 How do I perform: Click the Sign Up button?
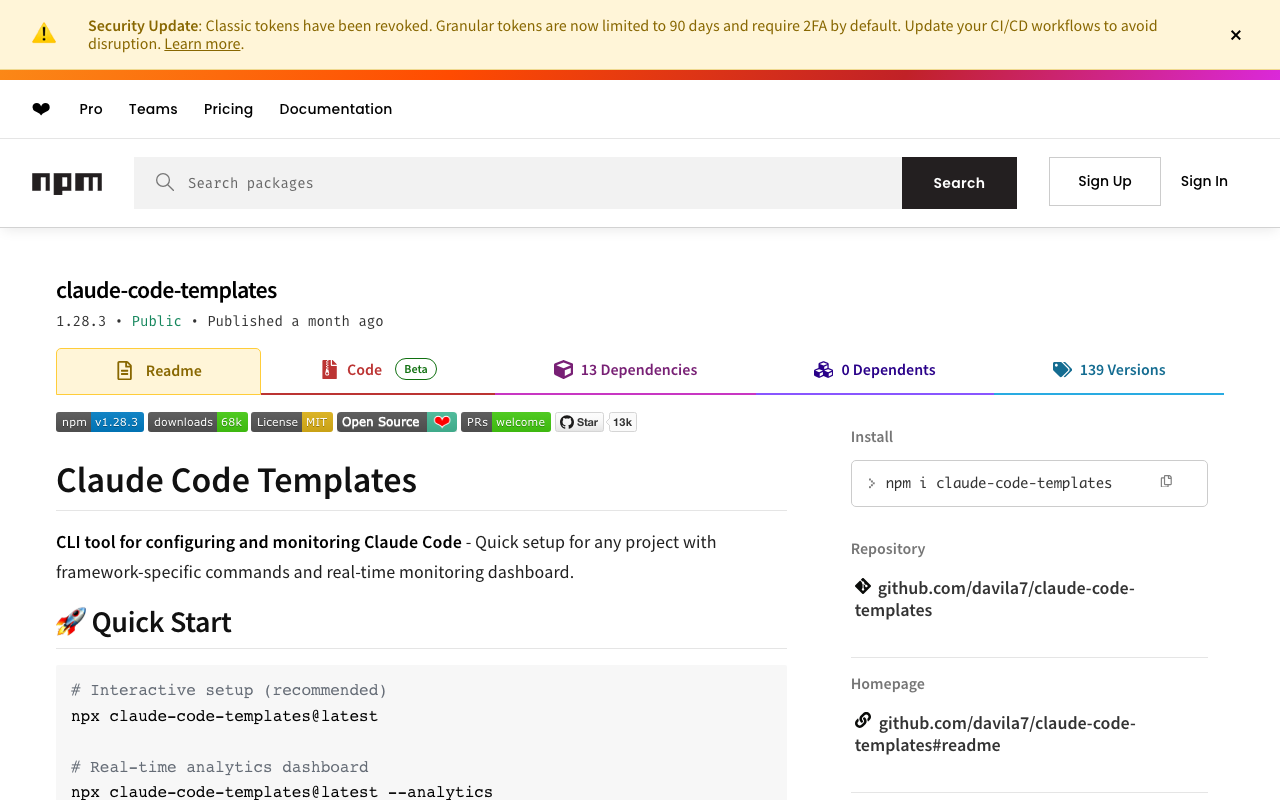tap(1104, 181)
